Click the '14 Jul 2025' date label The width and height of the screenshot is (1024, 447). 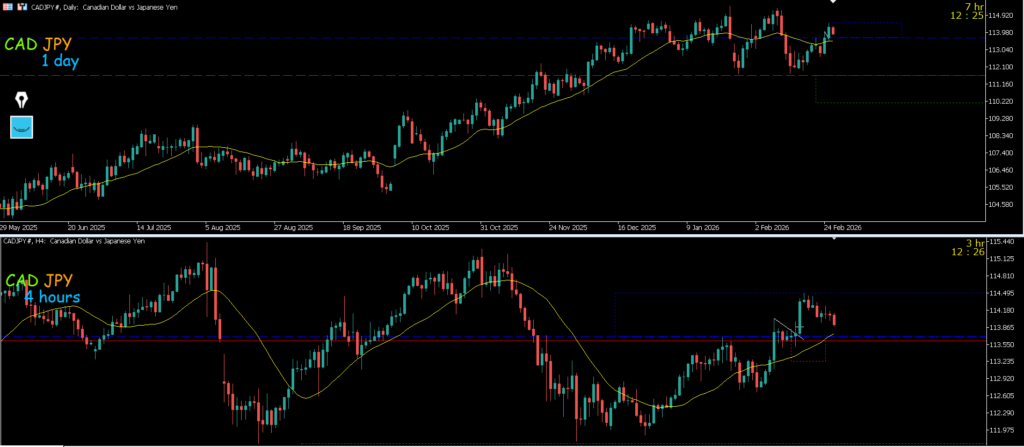[155, 228]
